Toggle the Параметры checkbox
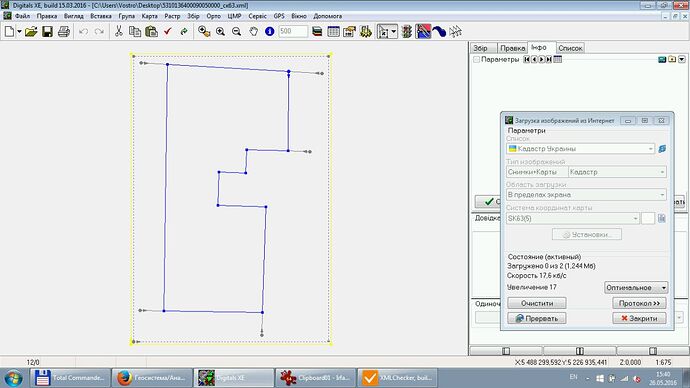 point(476,59)
